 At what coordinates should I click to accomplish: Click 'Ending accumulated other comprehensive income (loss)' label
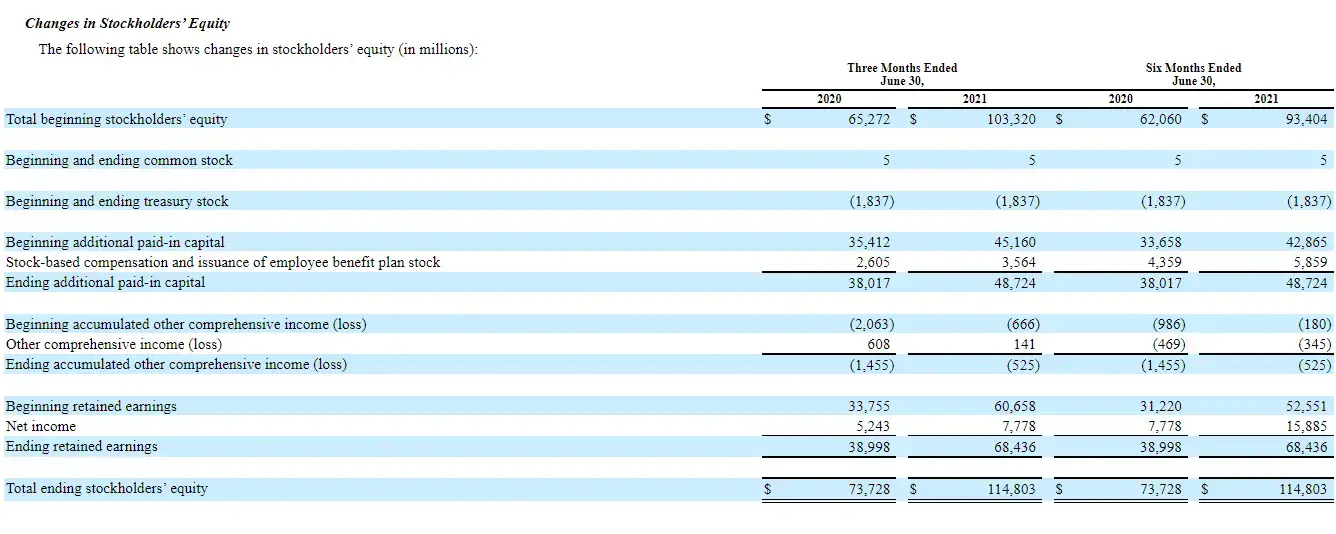[176, 364]
